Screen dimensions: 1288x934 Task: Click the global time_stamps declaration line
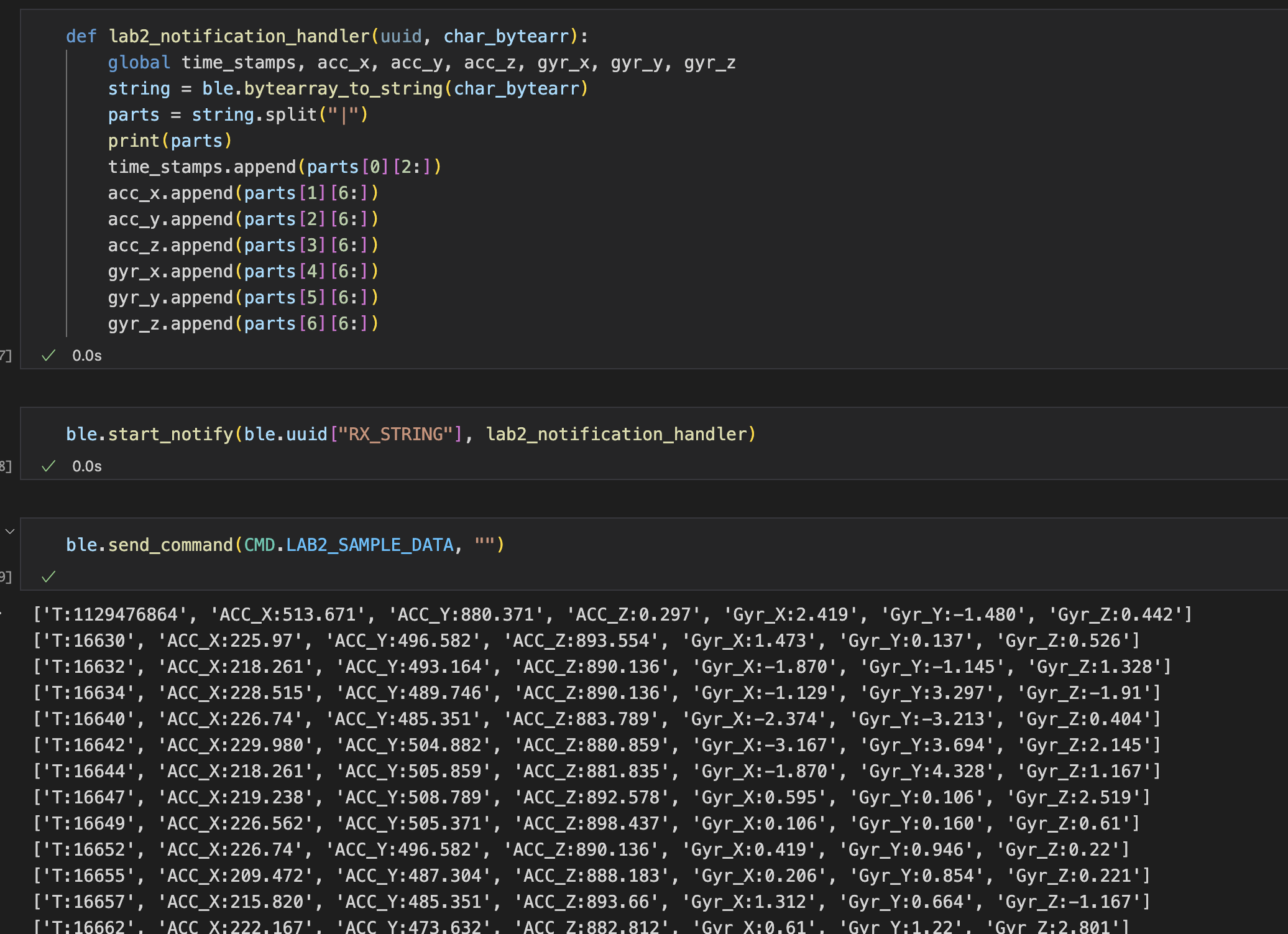click(x=421, y=63)
